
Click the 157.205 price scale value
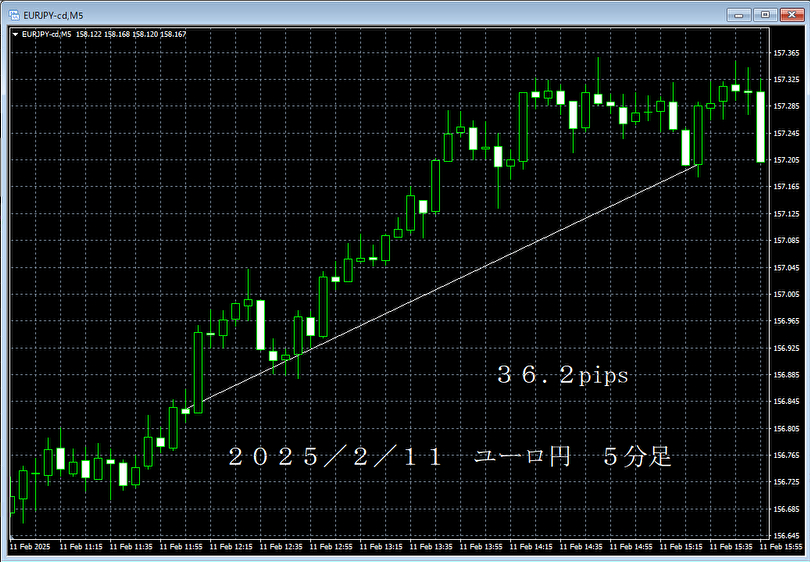[786, 160]
